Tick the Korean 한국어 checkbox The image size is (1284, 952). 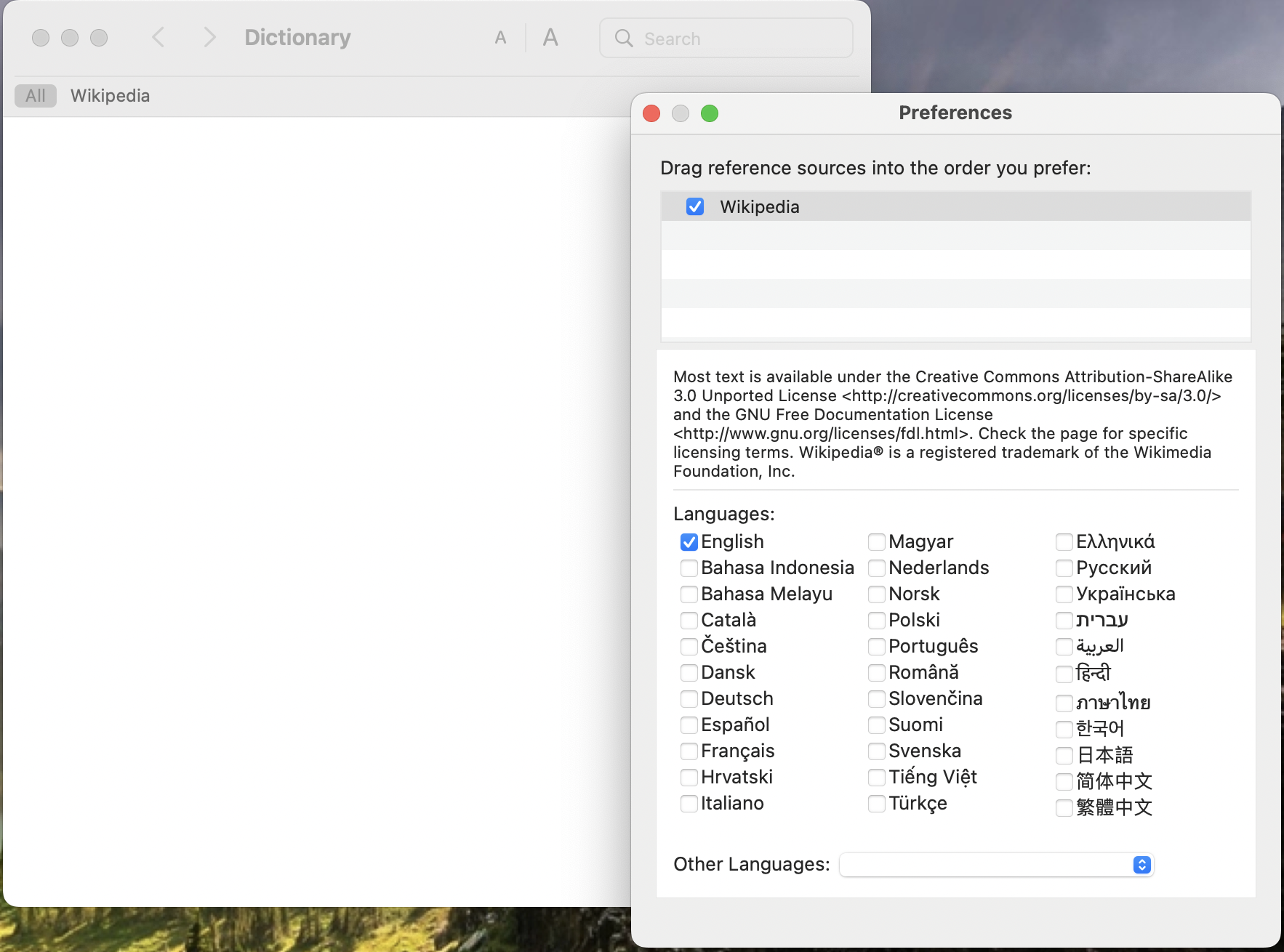pyautogui.click(x=1064, y=730)
